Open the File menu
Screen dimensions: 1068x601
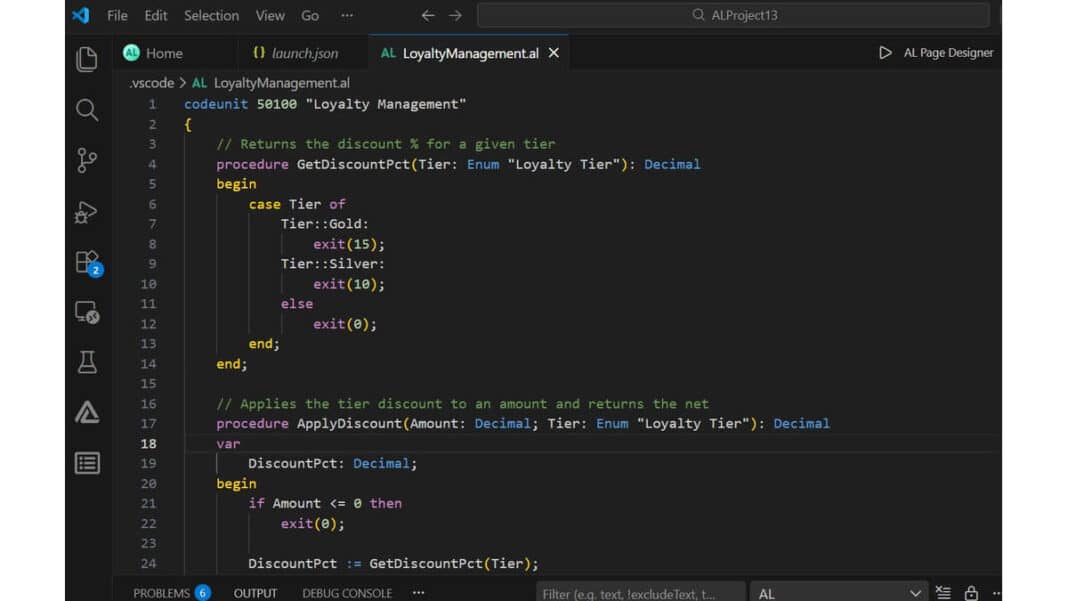117,15
